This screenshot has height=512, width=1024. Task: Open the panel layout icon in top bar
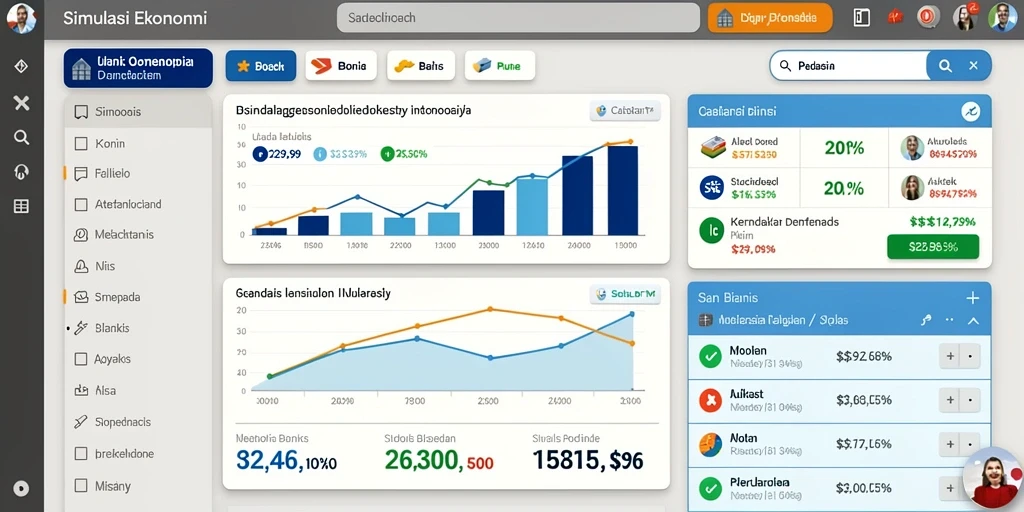pyautogui.click(x=861, y=18)
